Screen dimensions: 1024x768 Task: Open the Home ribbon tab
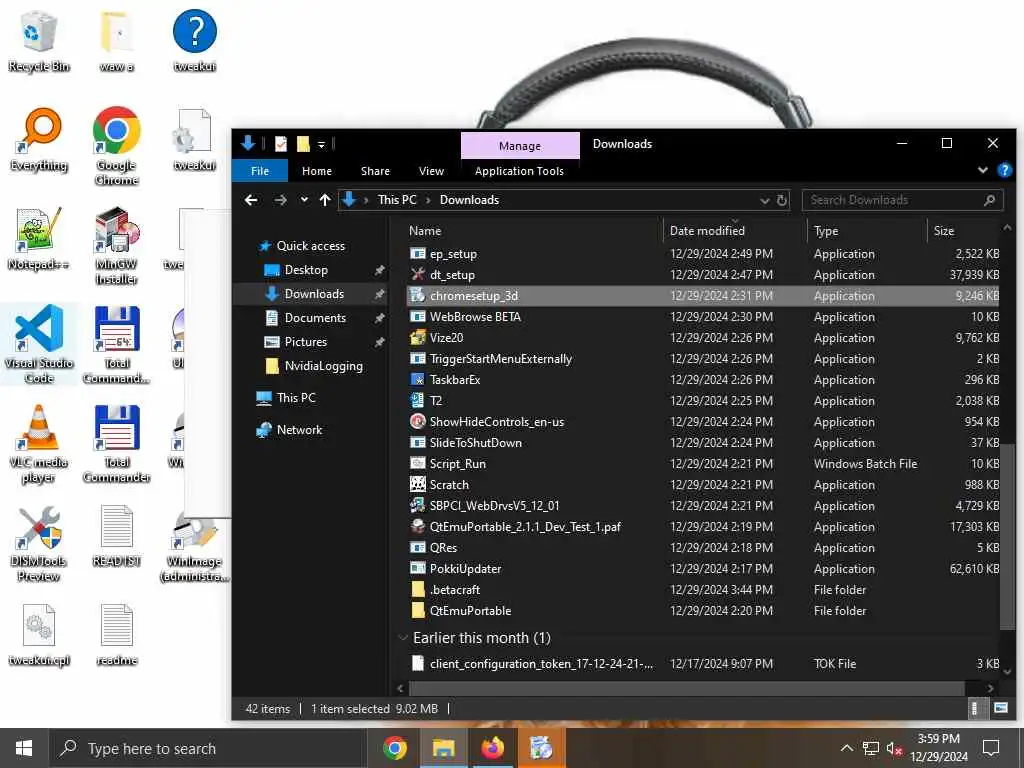[317, 171]
